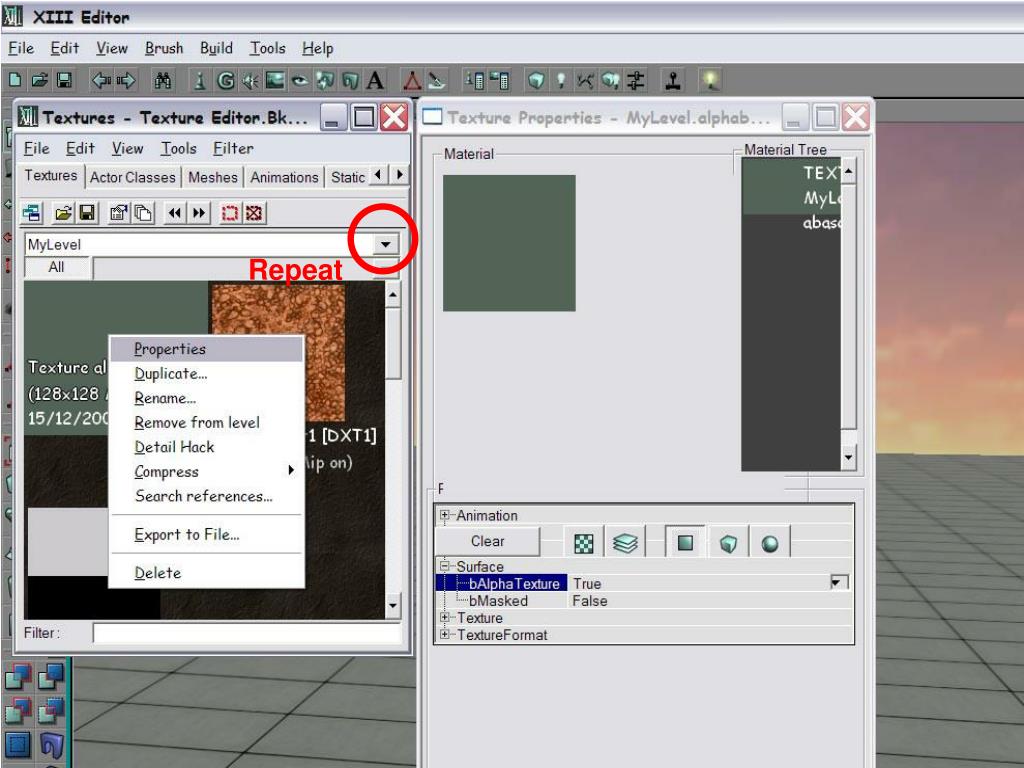Switch to the Meshes tab
The height and width of the screenshot is (768, 1024).
pyautogui.click(x=213, y=177)
